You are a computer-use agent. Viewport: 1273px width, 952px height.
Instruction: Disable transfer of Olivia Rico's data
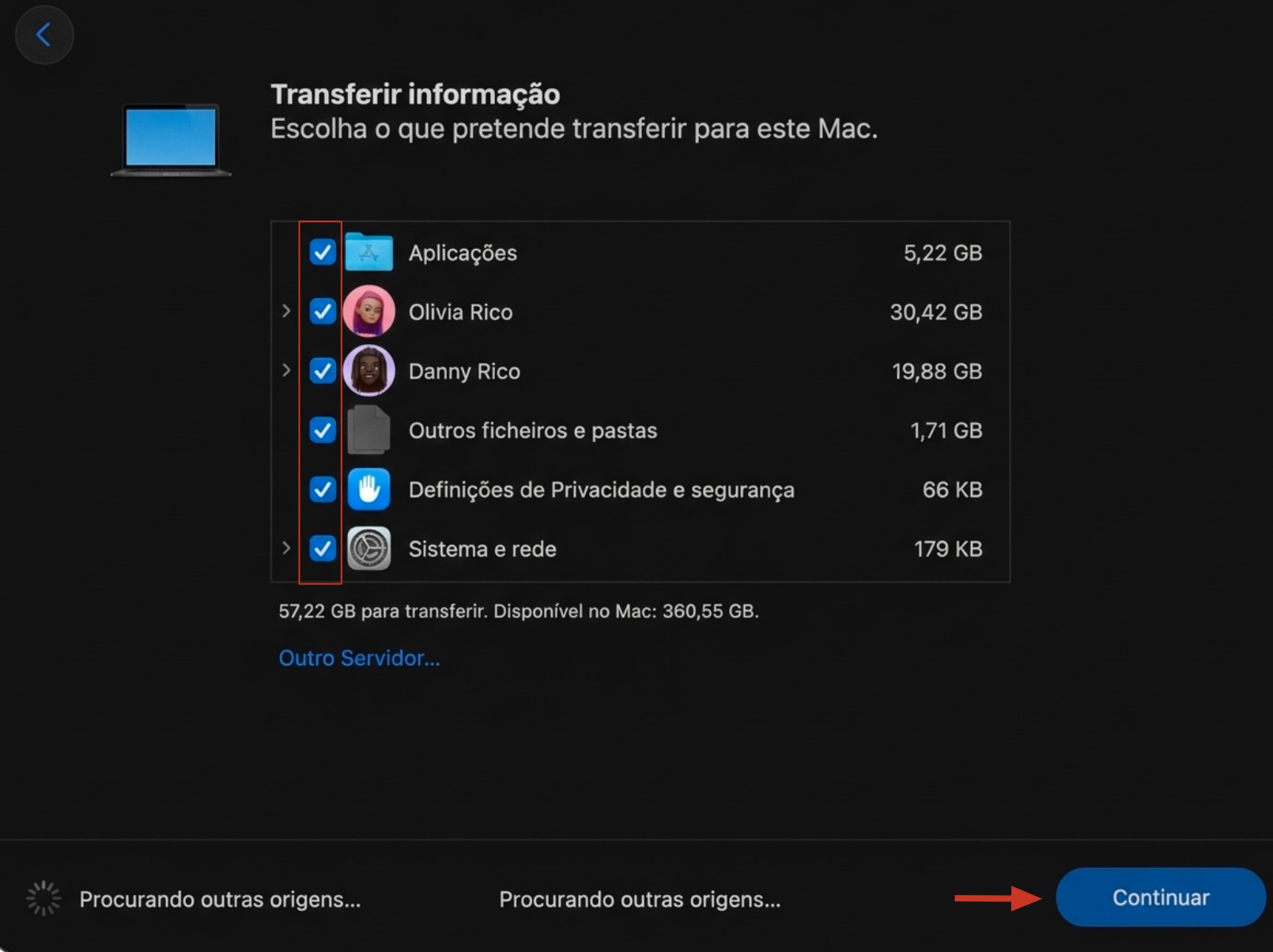tap(322, 312)
